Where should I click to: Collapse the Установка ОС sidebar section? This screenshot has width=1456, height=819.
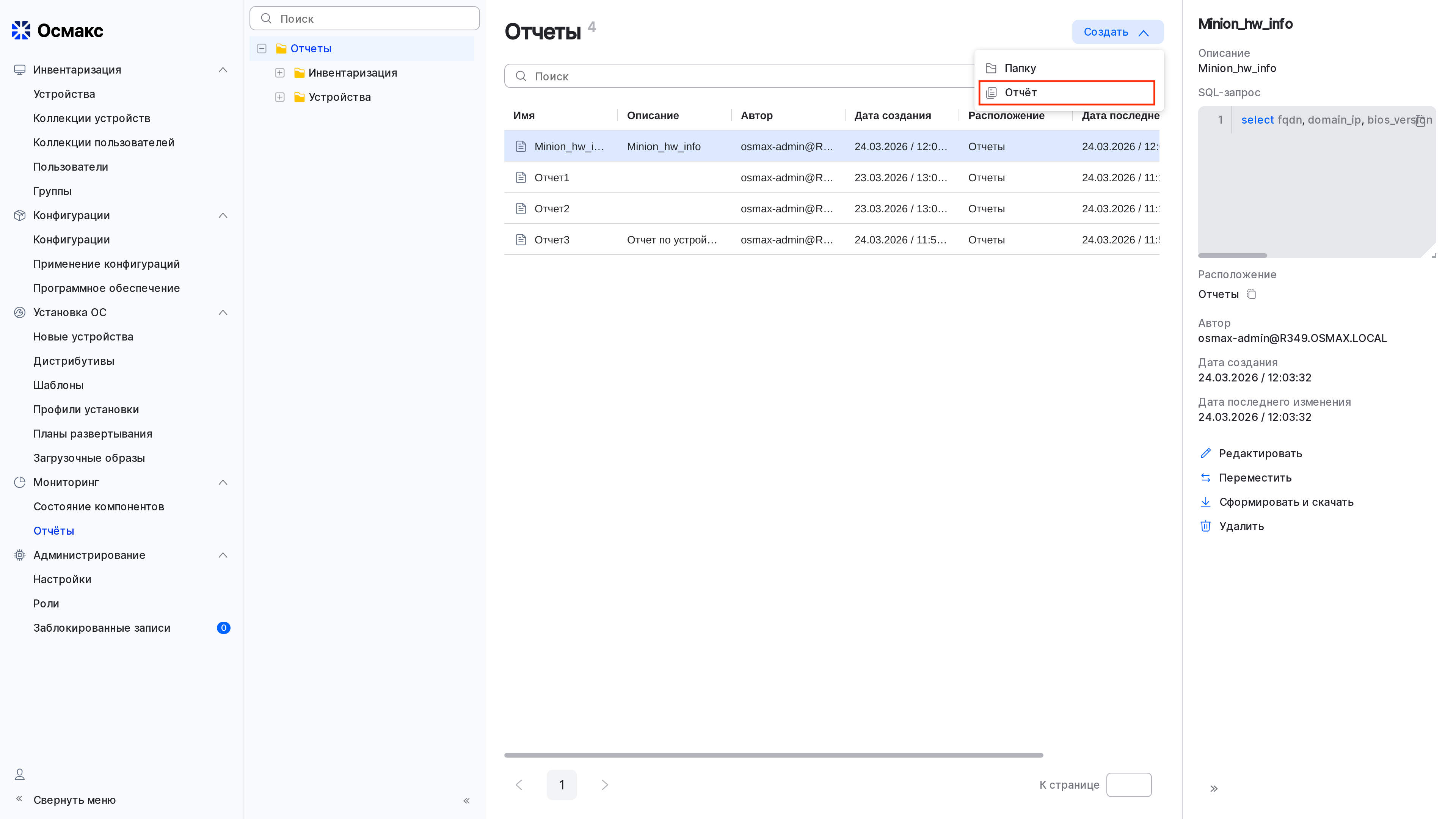[223, 312]
